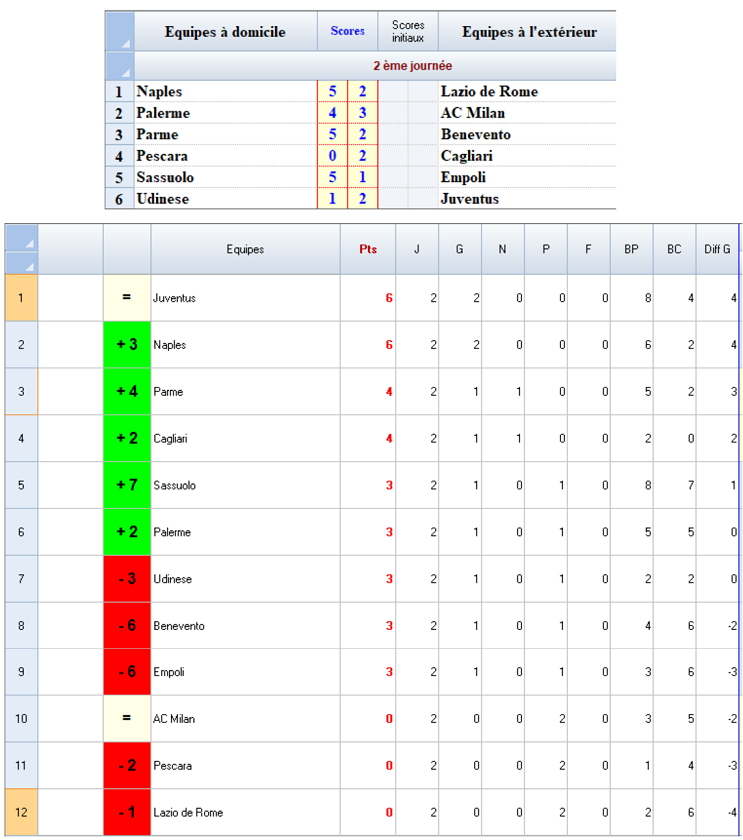Click the "BP" column header
Image resolution: width=743 pixels, height=840 pixels.
point(631,249)
